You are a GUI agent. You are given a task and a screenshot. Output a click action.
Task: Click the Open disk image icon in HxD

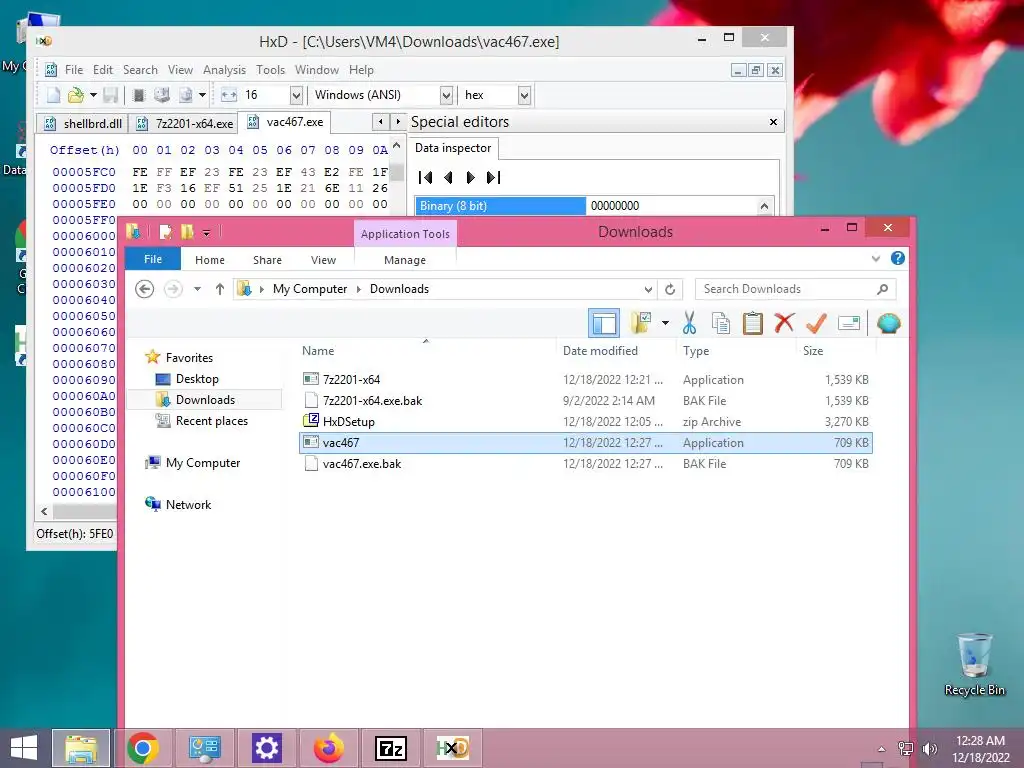(x=186, y=95)
